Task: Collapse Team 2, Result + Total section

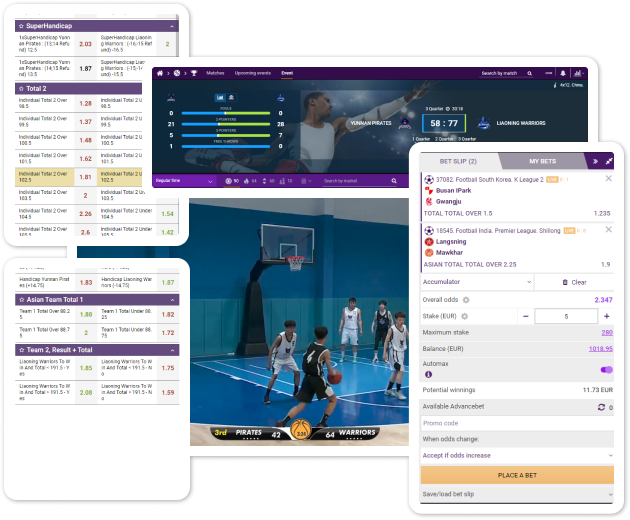Action: (x=172, y=350)
